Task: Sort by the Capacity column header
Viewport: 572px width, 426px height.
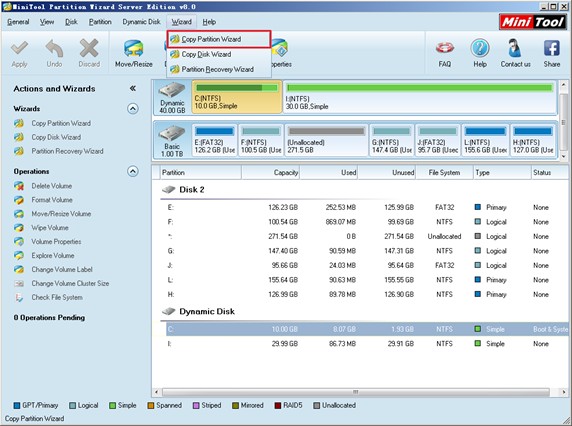Action: [270, 173]
